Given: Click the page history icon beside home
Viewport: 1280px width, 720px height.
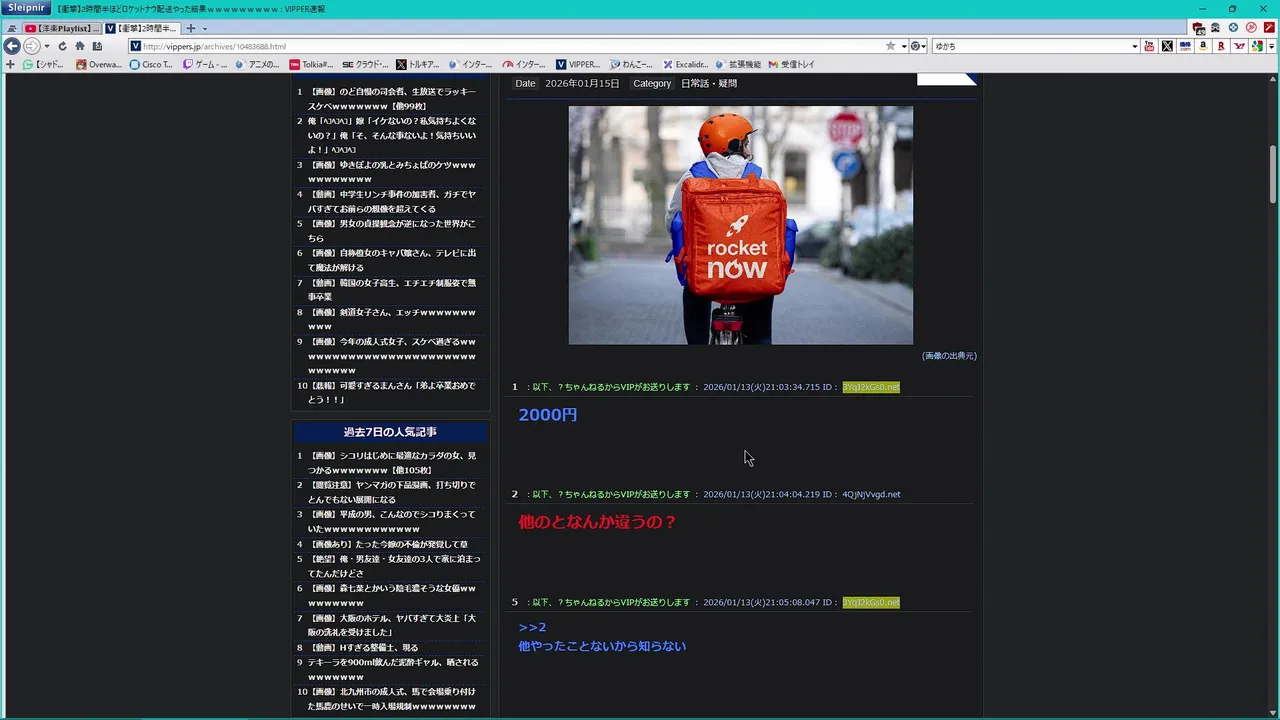Looking at the screenshot, I should pos(97,46).
